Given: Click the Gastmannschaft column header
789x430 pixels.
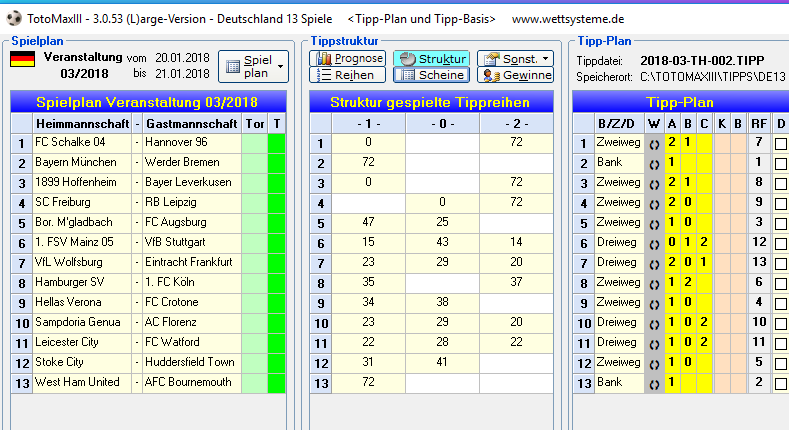Looking at the screenshot, I should click(x=192, y=124).
